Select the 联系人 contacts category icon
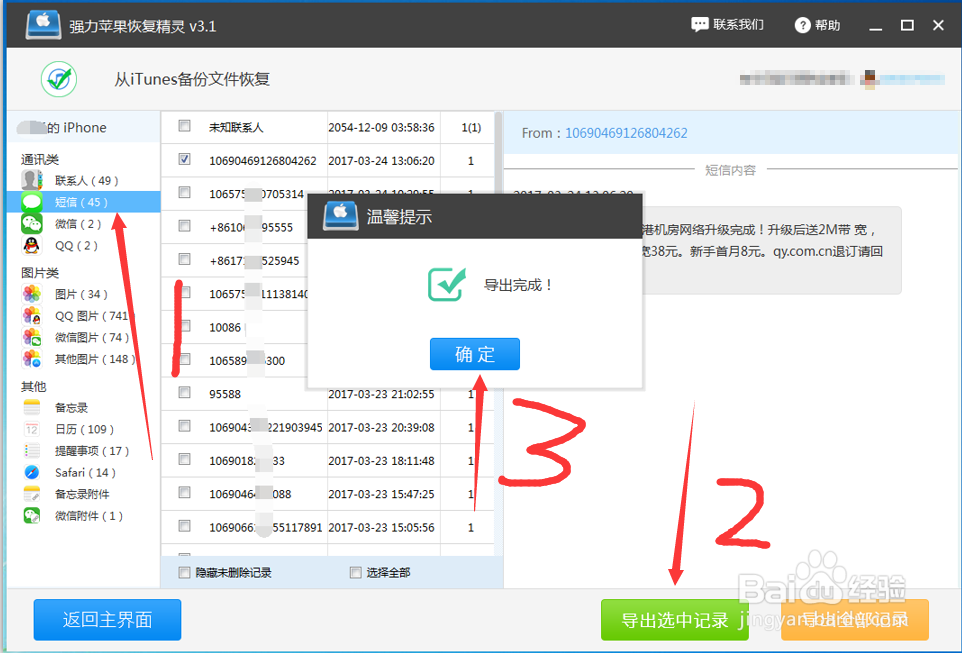Screen dimensions: 962x653 coord(30,179)
